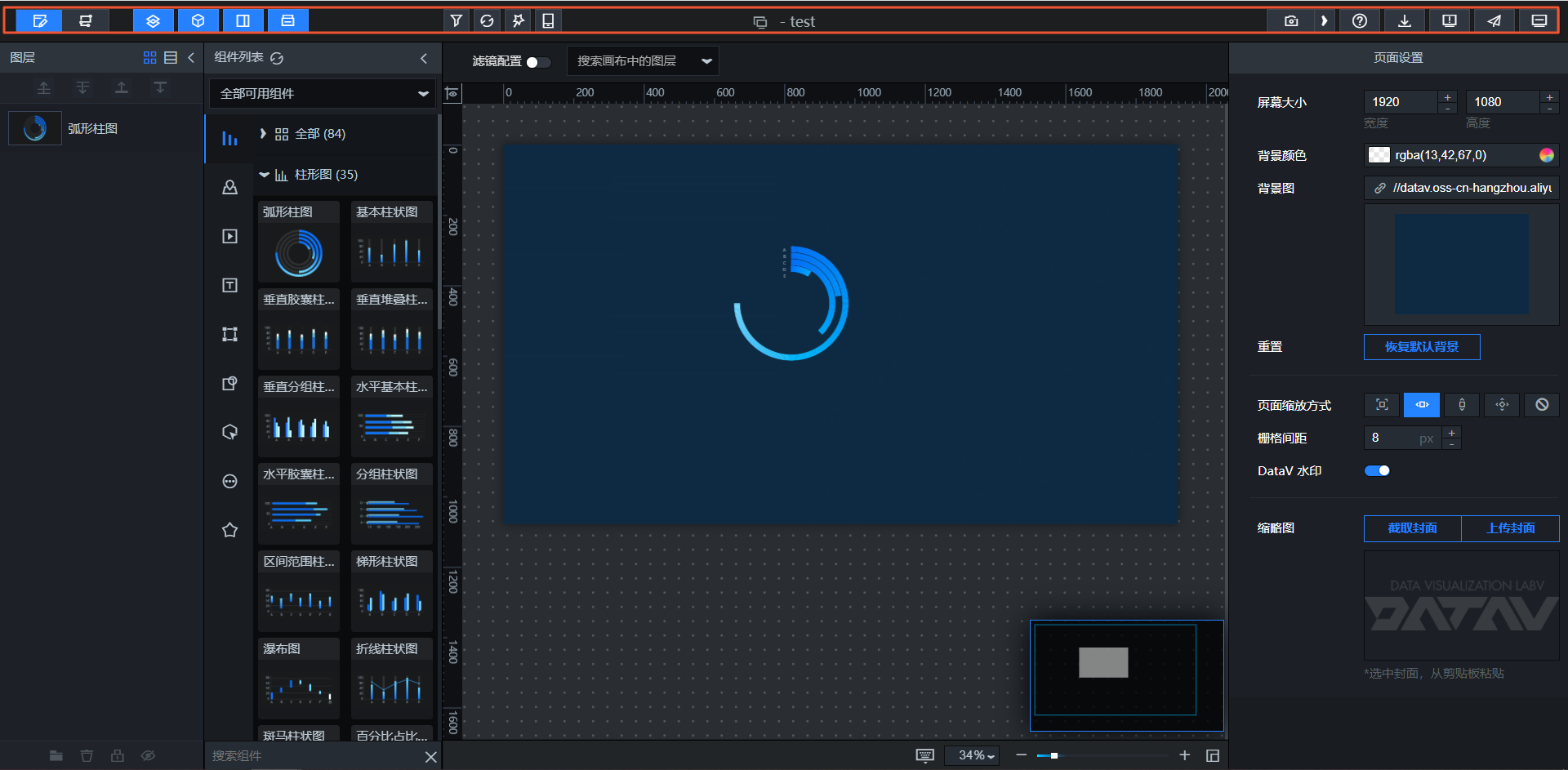Click the 截取封面 button
1568x770 pixels.
tap(1412, 528)
